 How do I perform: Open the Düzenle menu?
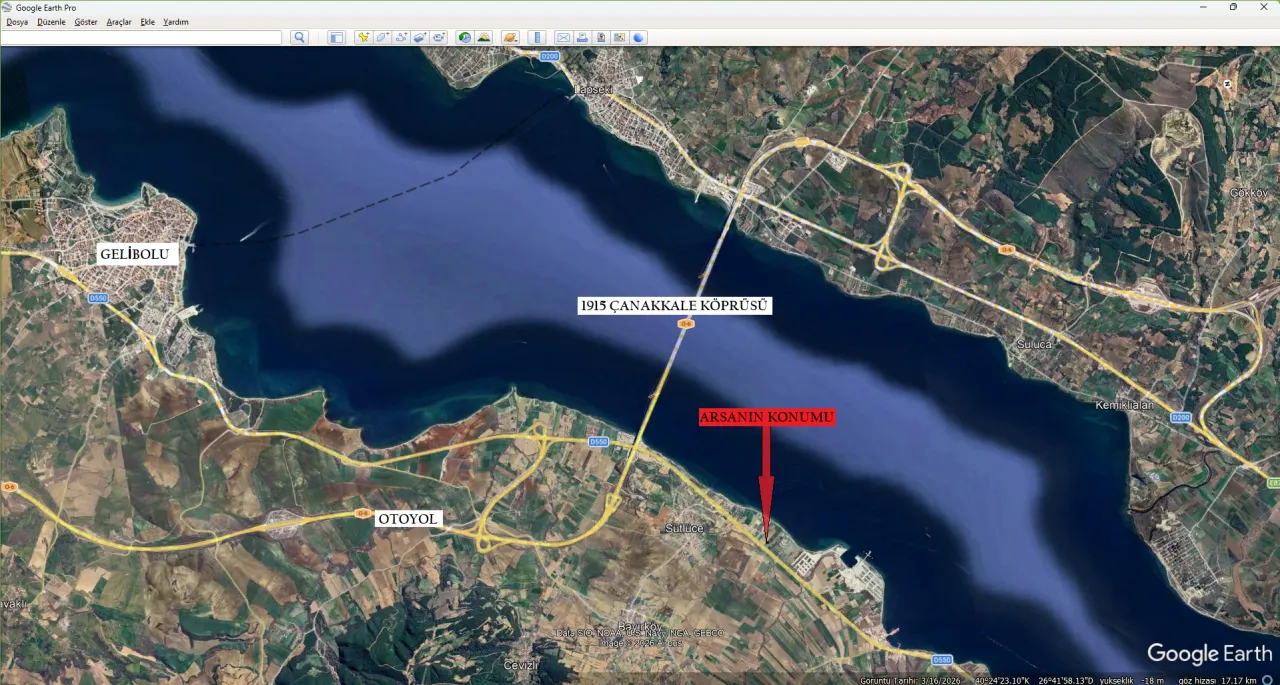point(51,22)
